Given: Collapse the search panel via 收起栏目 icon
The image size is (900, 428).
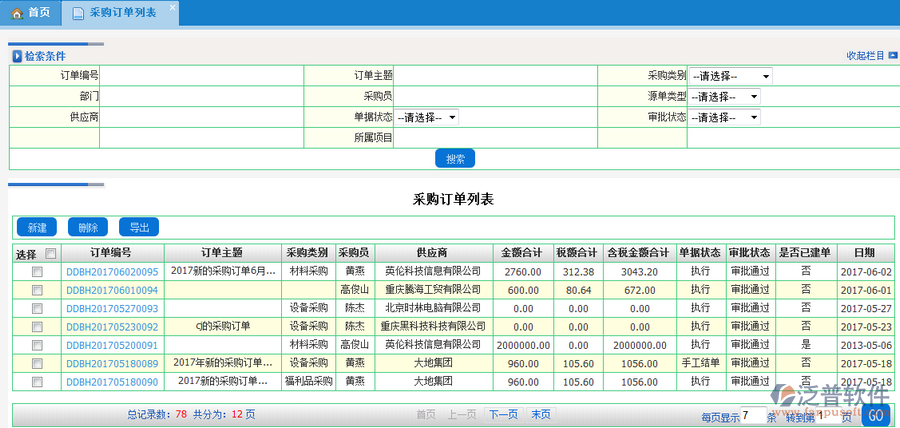Looking at the screenshot, I should pyautogui.click(x=892, y=56).
